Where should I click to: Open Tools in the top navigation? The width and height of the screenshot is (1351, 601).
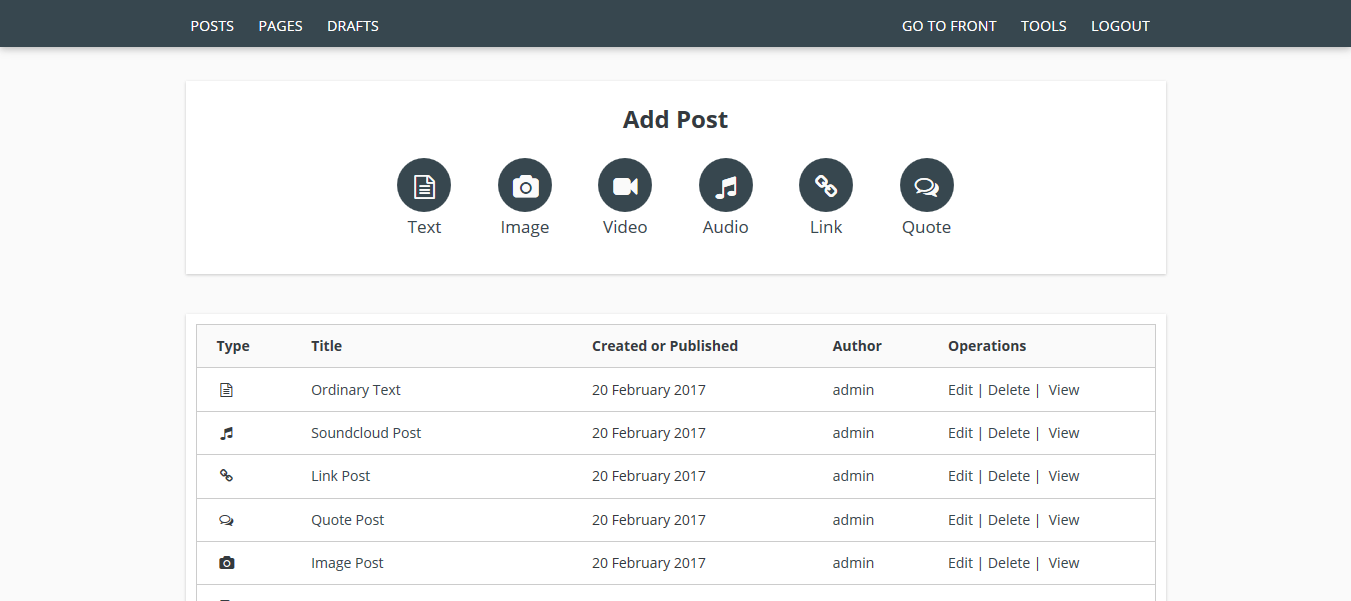coord(1043,26)
